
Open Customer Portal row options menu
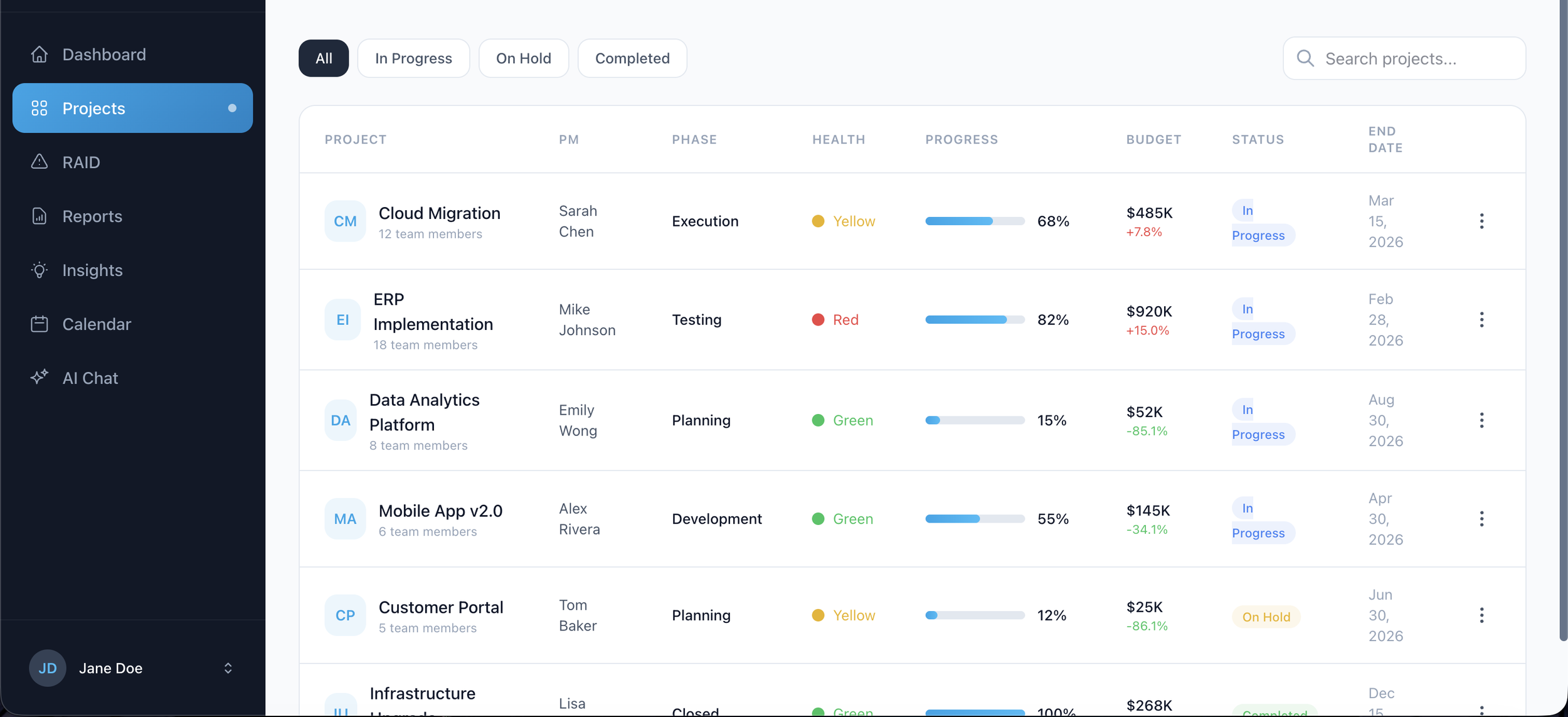pos(1481,615)
